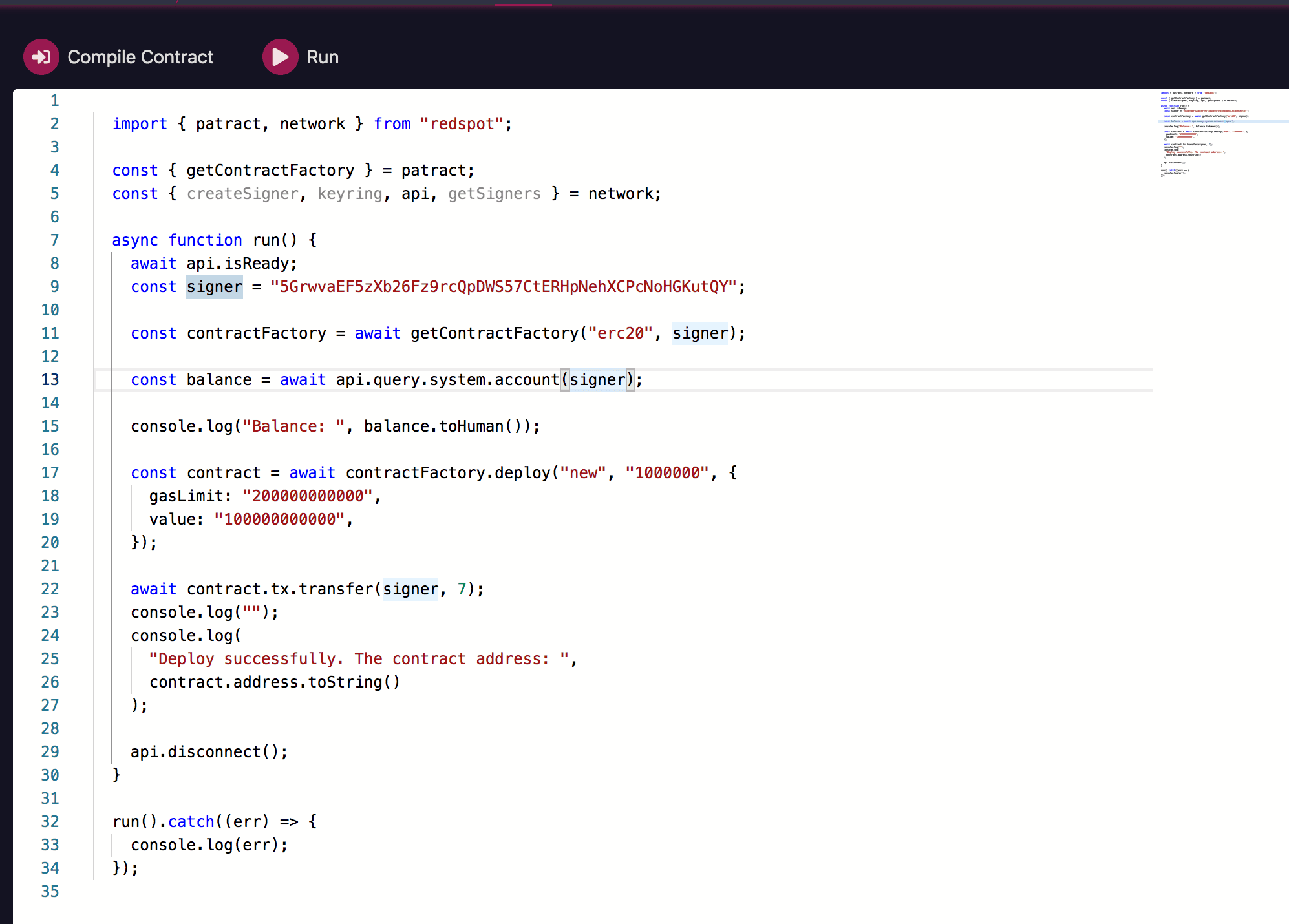This screenshot has height=924, width=1289.
Task: Click the "Deploy successfully" string literal
Action: tap(358, 659)
